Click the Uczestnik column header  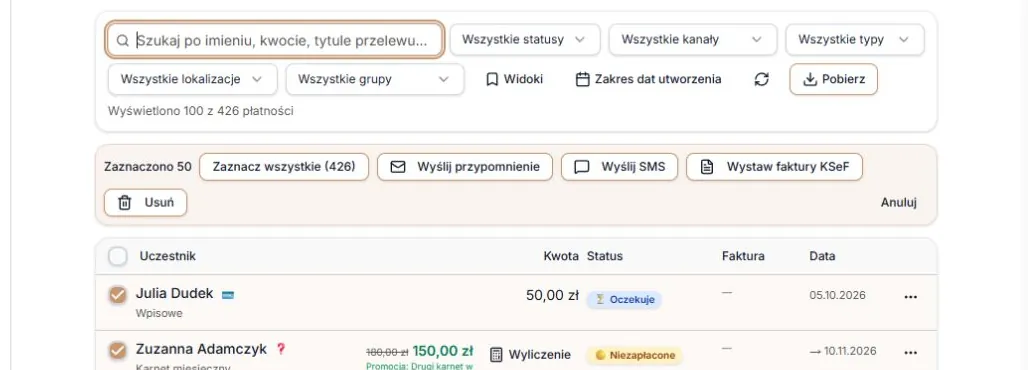coord(167,256)
